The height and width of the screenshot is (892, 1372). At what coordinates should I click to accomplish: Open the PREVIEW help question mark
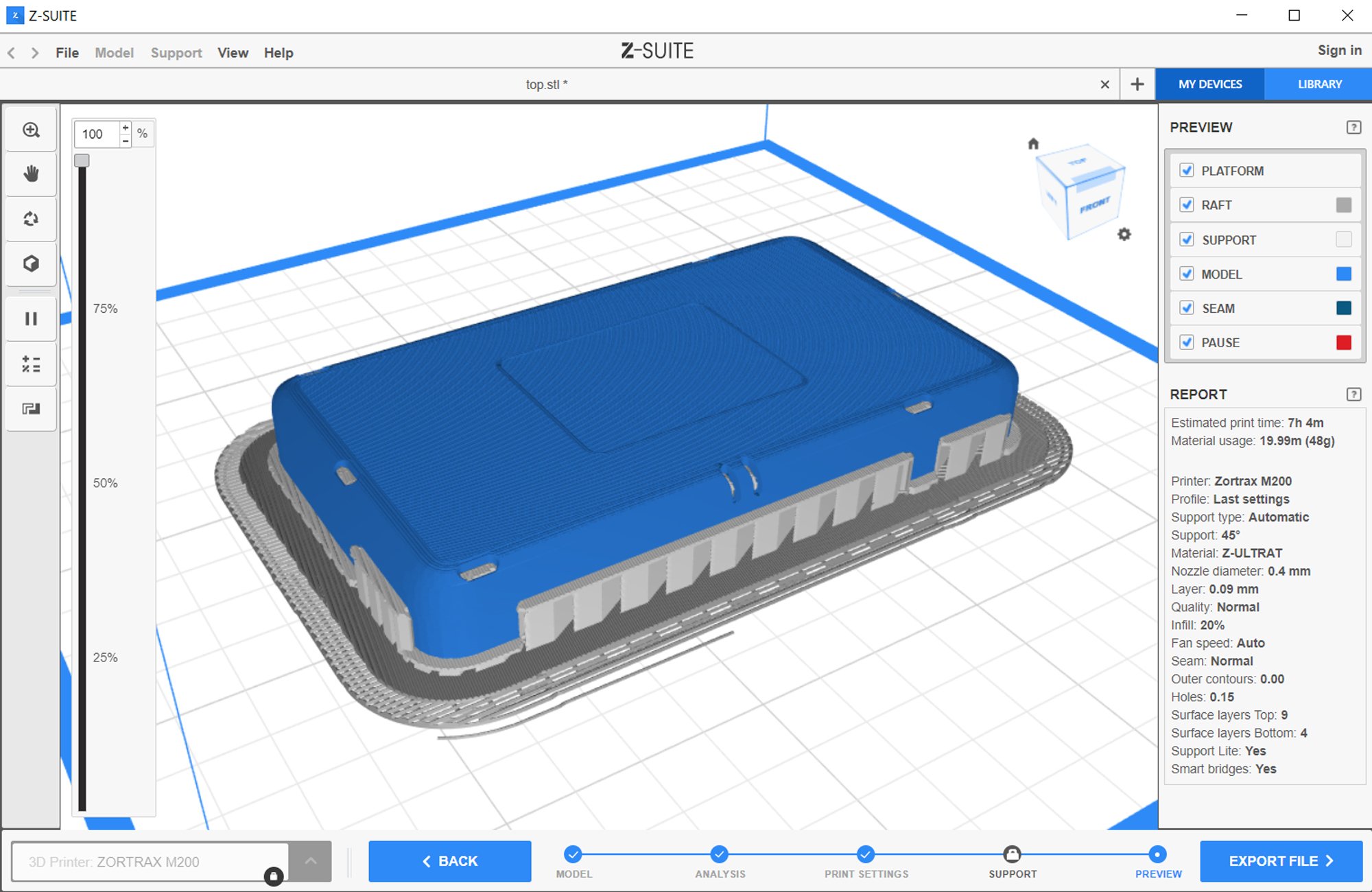[x=1353, y=127]
